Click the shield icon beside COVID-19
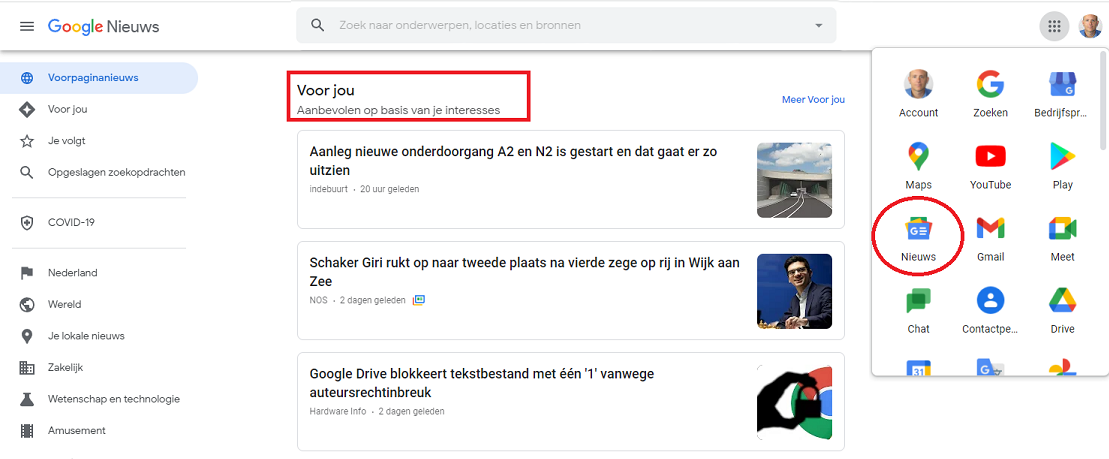This screenshot has width=1109, height=459. (x=27, y=223)
